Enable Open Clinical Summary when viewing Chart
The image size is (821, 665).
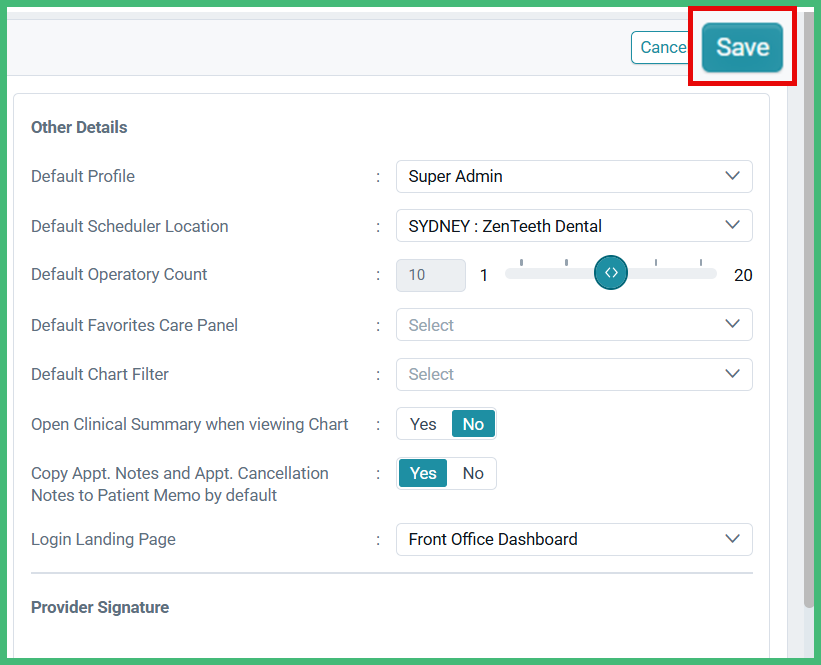point(422,423)
